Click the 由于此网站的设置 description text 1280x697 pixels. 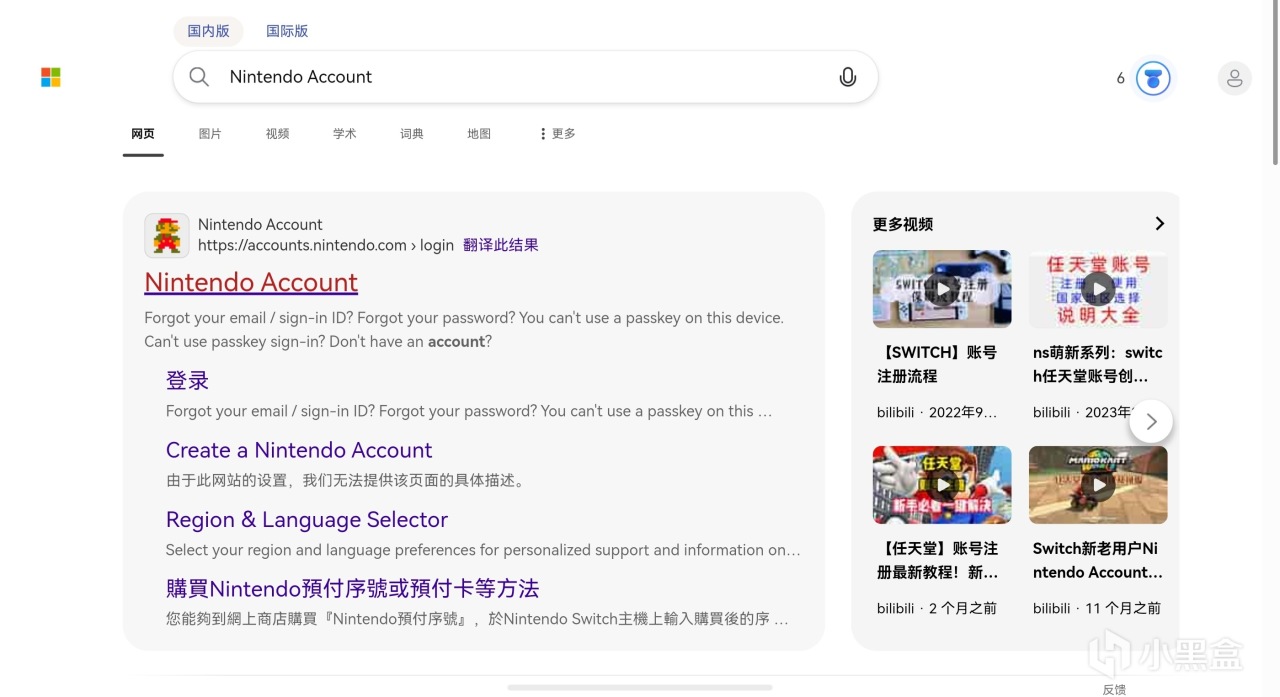[x=348, y=480]
